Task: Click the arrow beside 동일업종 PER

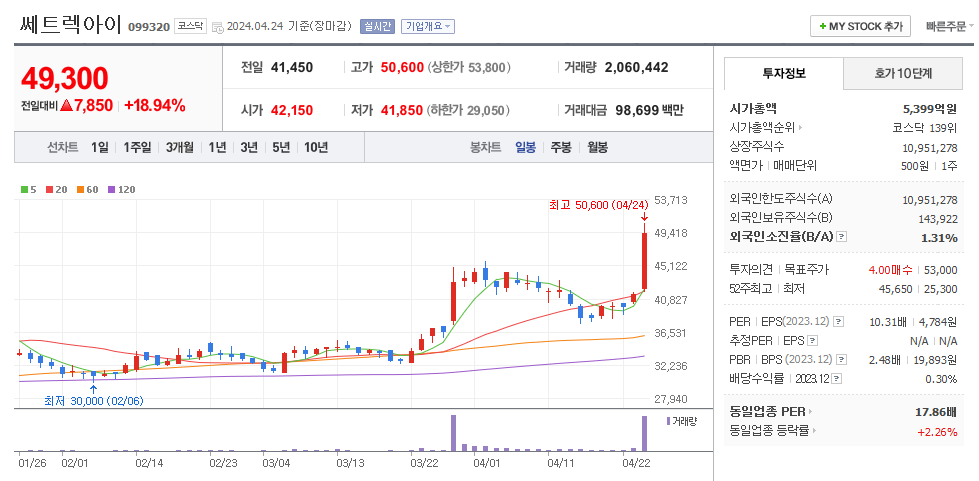Action: 811,412
